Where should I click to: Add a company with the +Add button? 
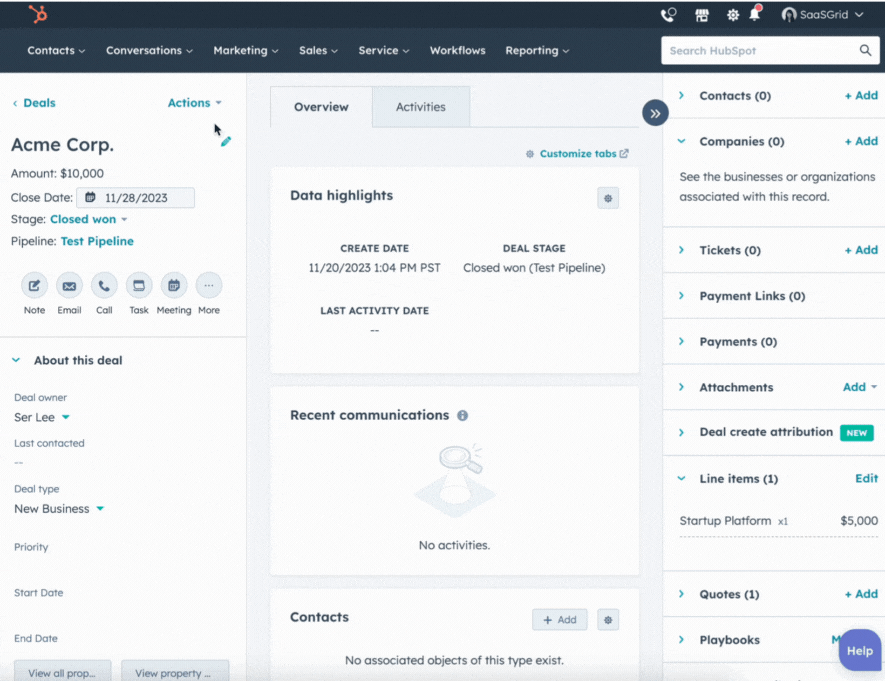tap(860, 141)
